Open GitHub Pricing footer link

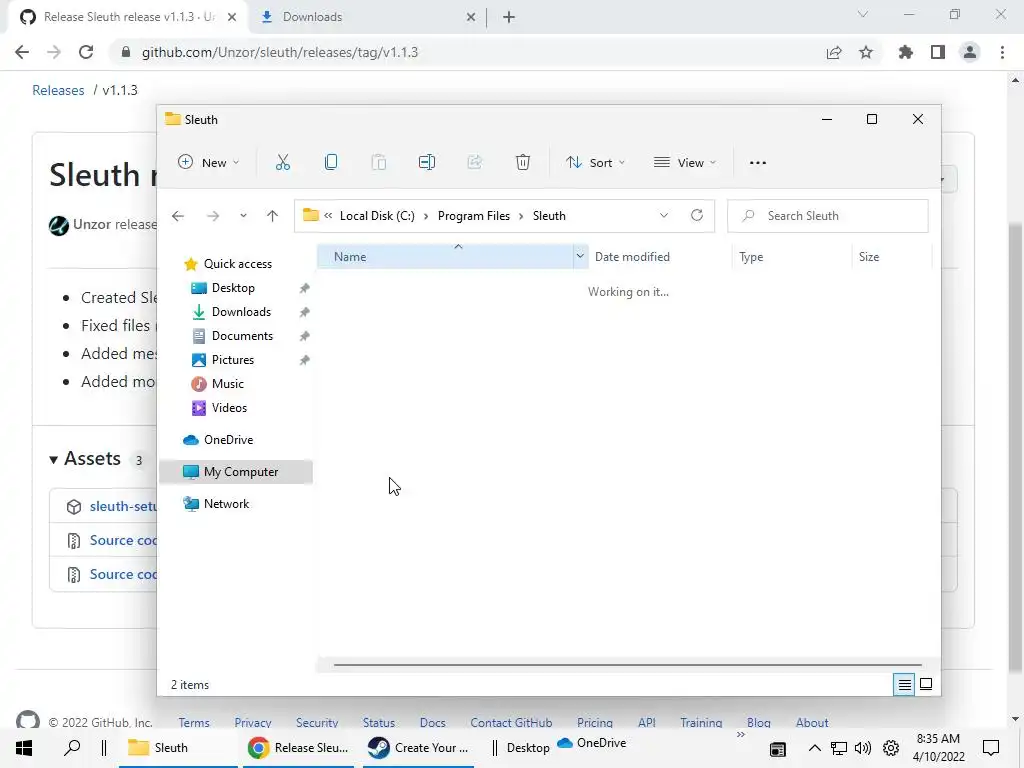coord(594,722)
